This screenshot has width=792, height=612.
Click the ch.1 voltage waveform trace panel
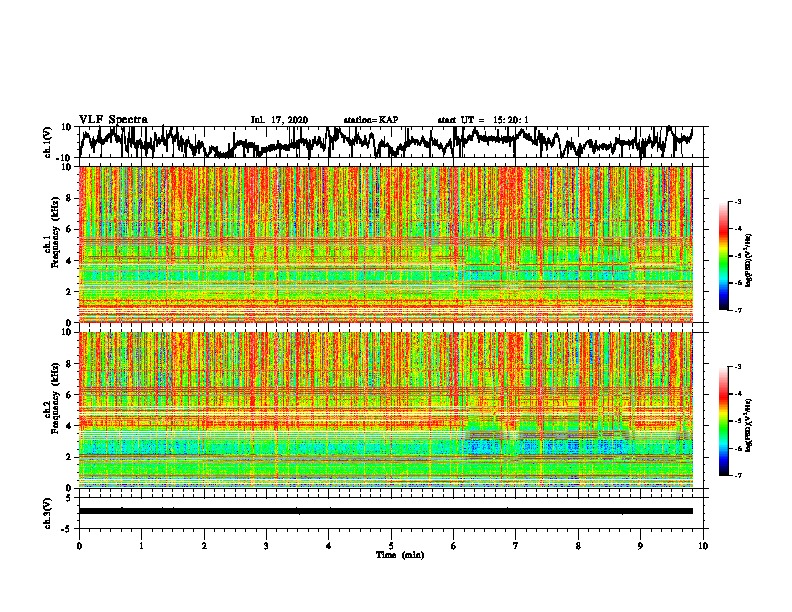coord(391,142)
